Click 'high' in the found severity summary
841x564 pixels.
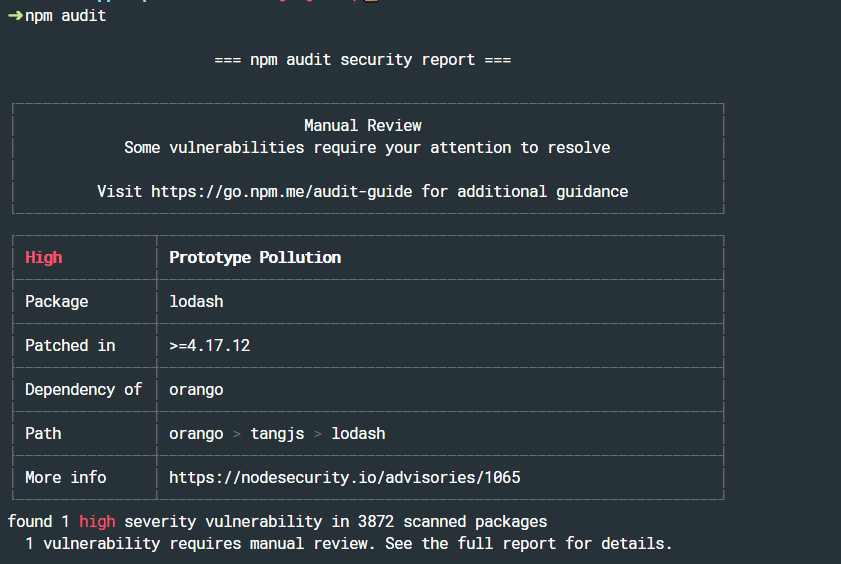(x=97, y=521)
